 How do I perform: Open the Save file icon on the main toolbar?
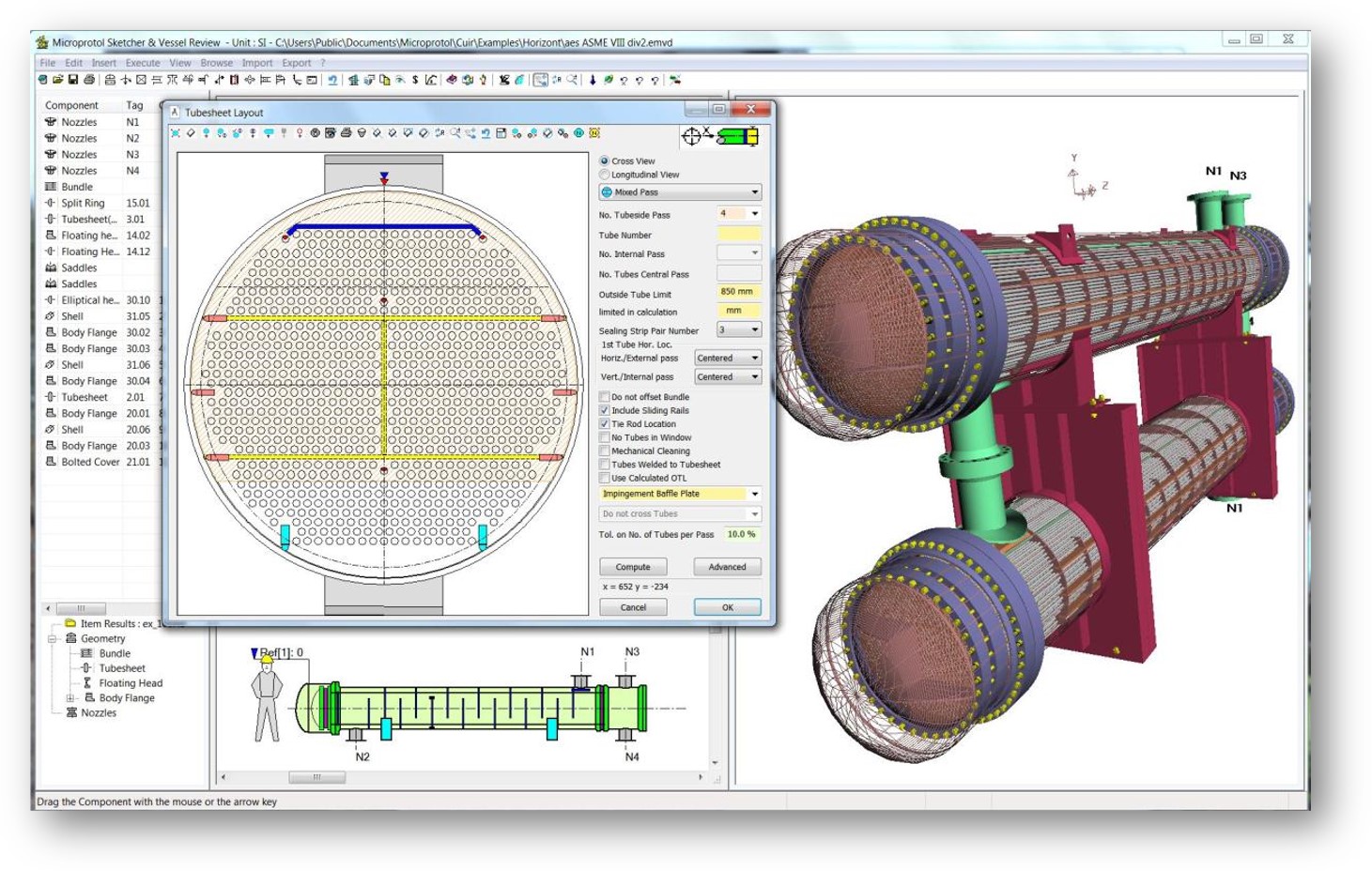[73, 82]
